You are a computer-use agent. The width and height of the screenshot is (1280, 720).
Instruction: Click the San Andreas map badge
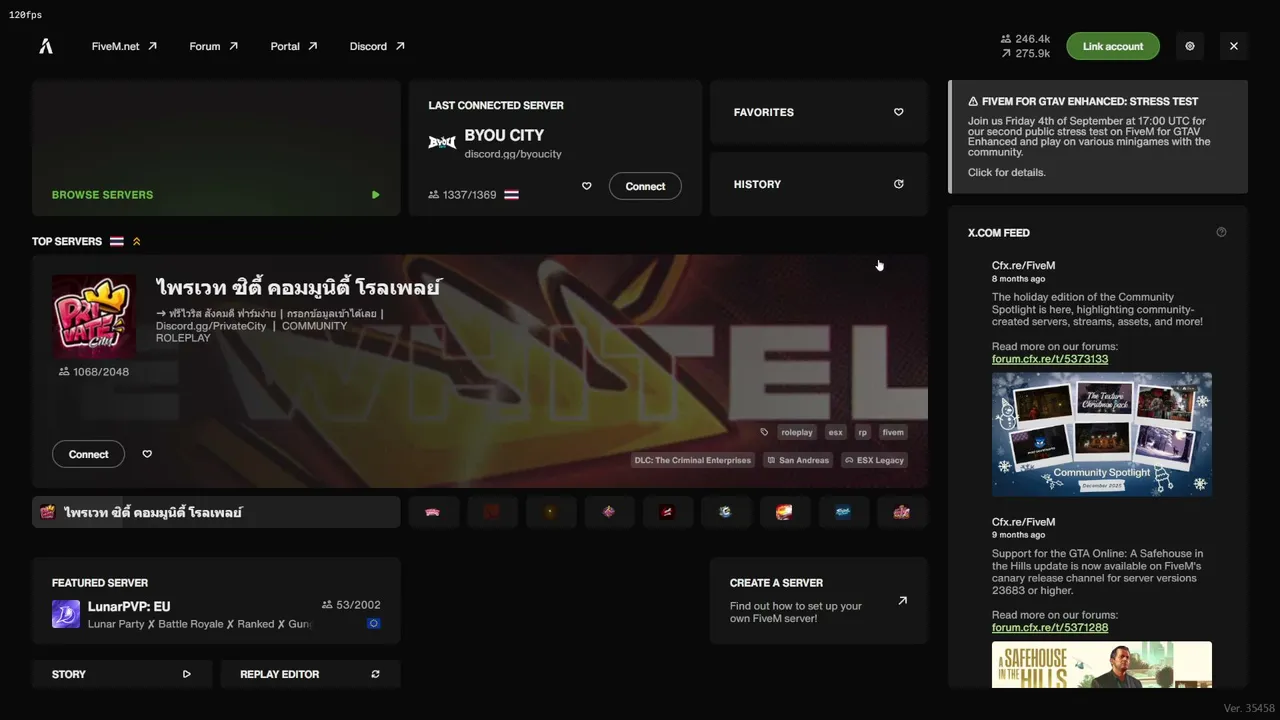pyautogui.click(x=798, y=460)
